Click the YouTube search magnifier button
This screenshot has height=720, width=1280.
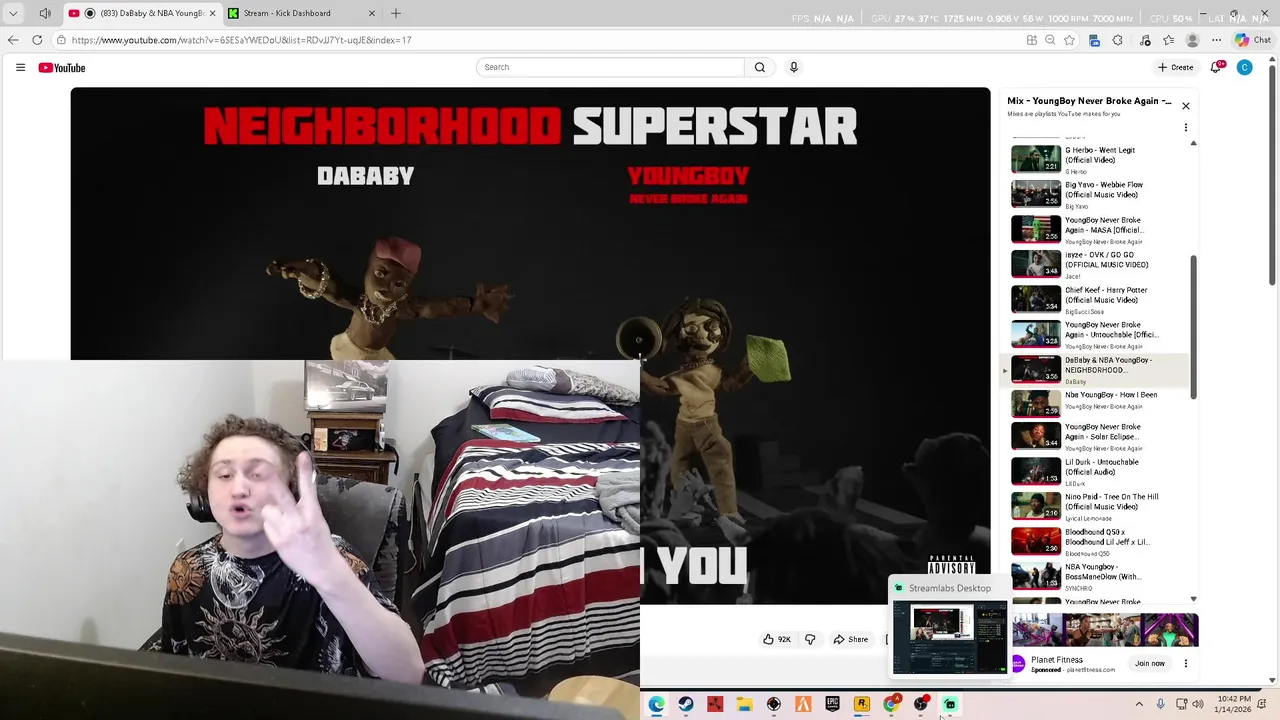pos(760,67)
